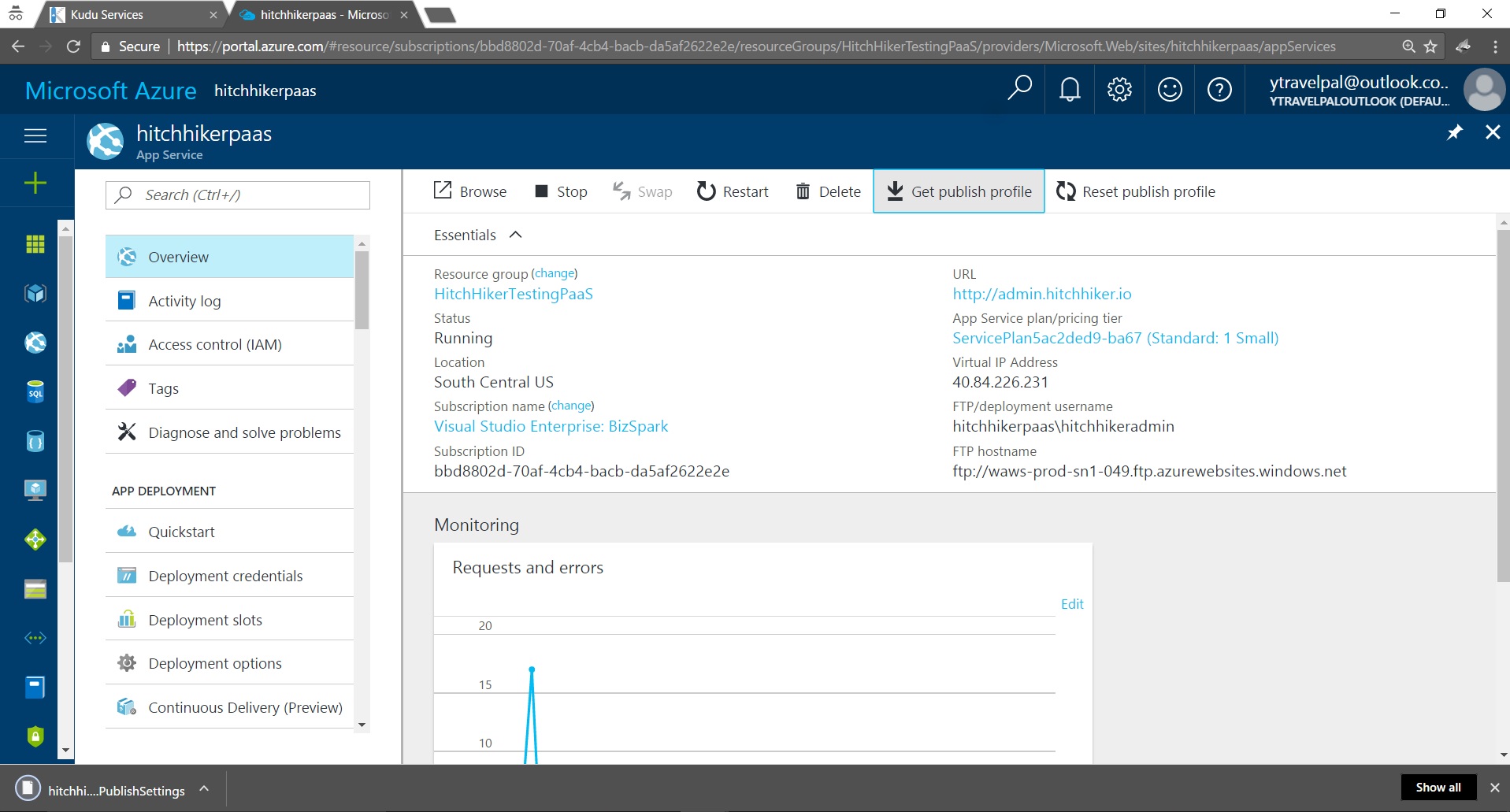This screenshot has width=1510, height=812.
Task: Click the account avatar picture
Action: [1484, 89]
